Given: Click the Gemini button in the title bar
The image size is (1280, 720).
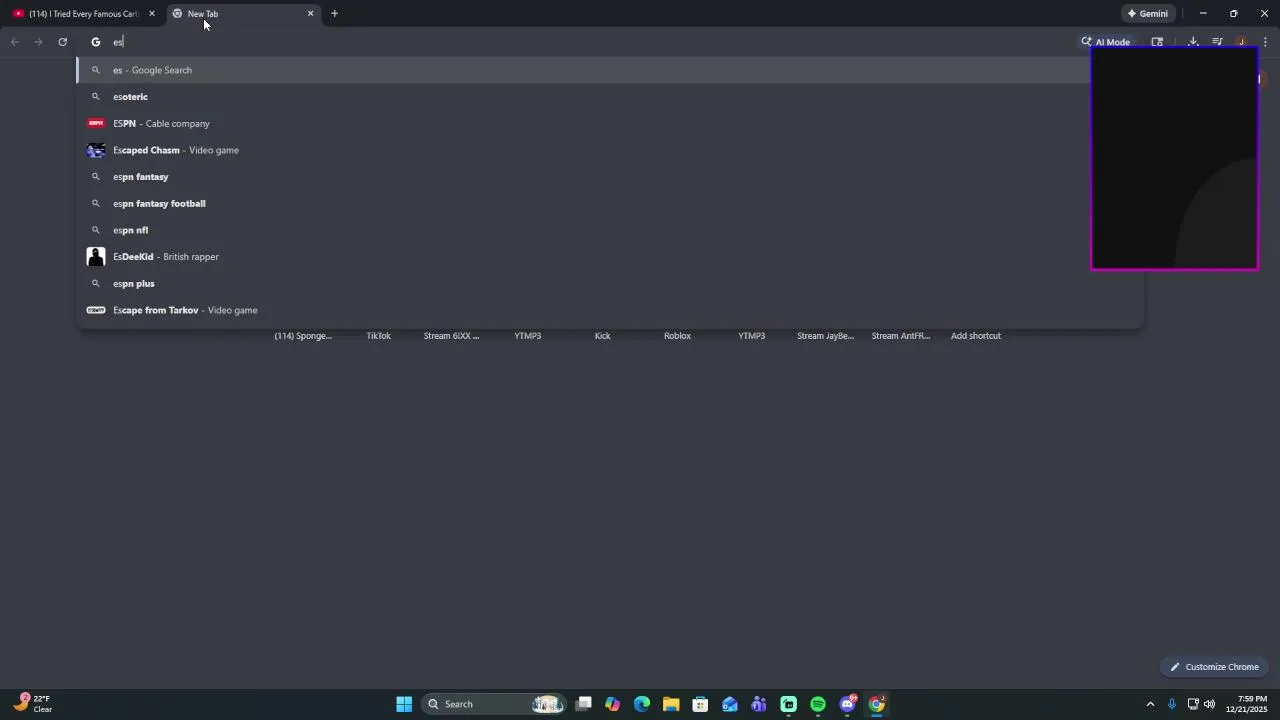Looking at the screenshot, I should pos(1147,14).
